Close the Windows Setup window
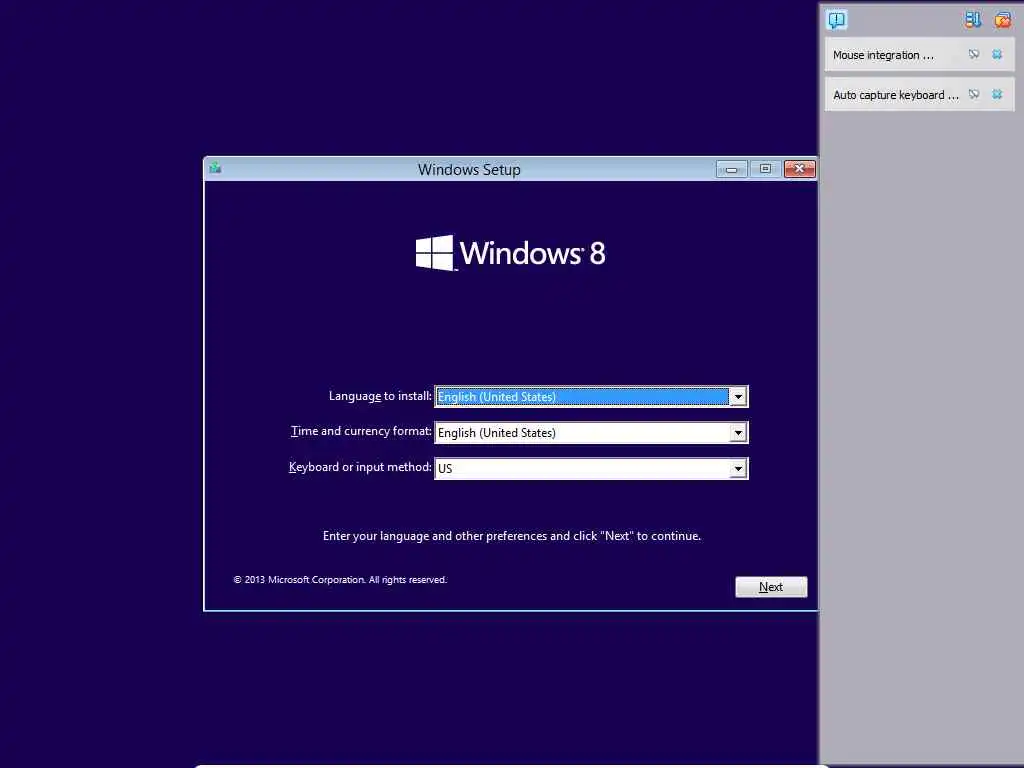Viewport: 1024px width, 768px height. point(799,169)
